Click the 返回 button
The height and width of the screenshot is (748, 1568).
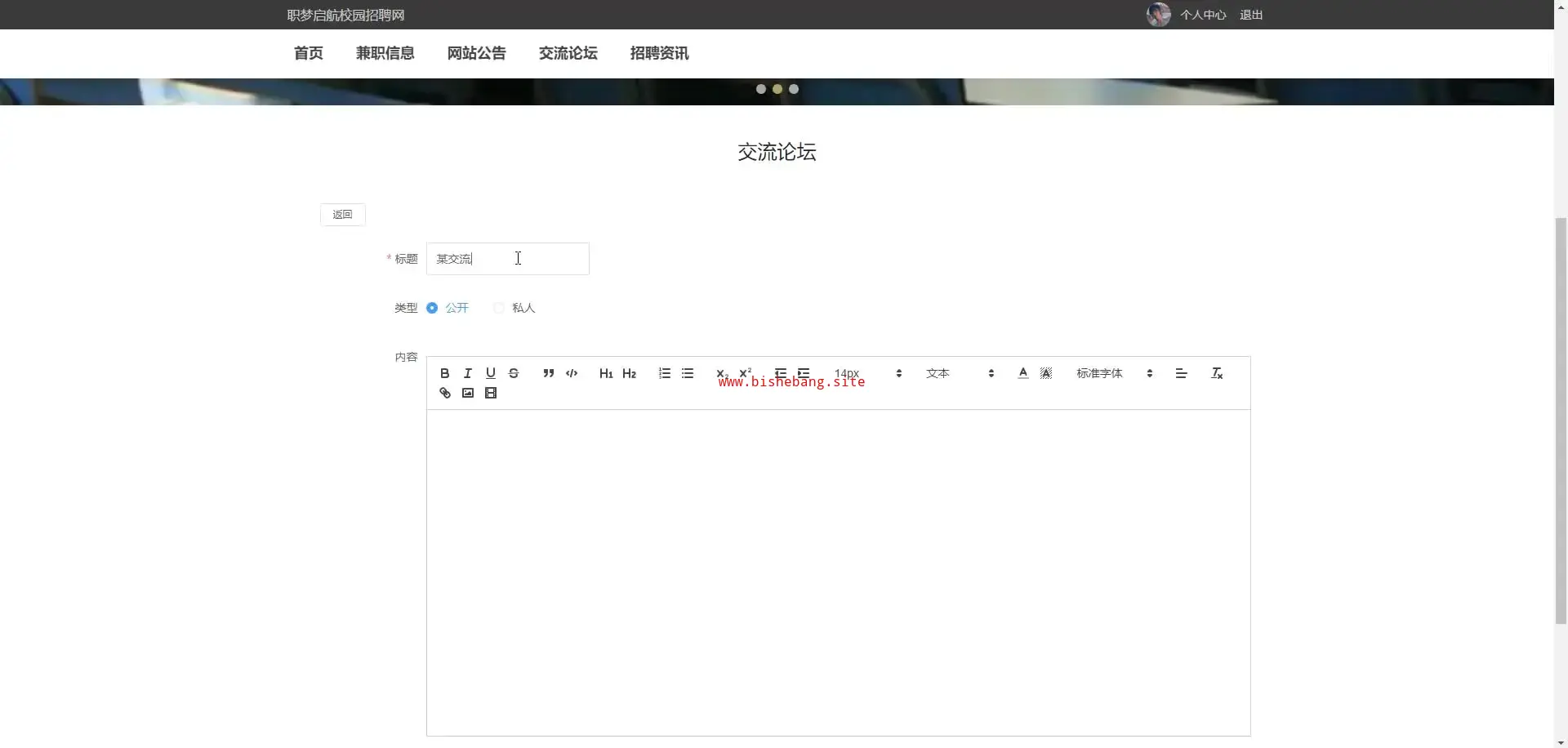(x=342, y=215)
